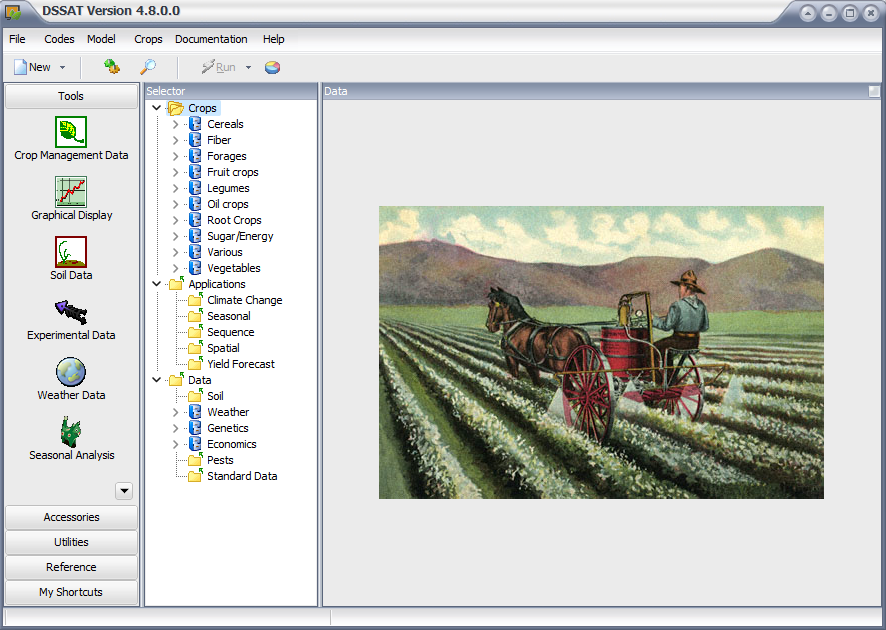Viewport: 886px width, 630px height.
Task: Open the My Shortcuts panel
Action: (x=71, y=592)
